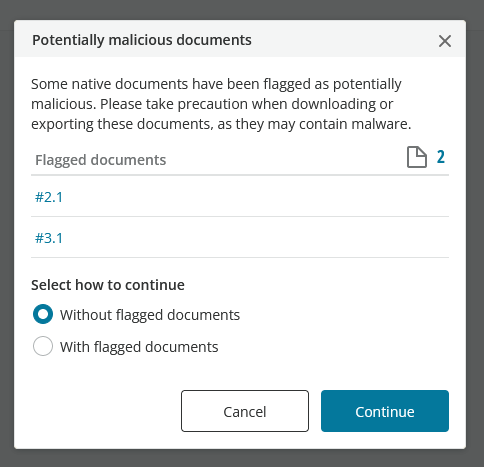Click the 'Select how to continue' heading
484x467 pixels.
click(x=108, y=285)
